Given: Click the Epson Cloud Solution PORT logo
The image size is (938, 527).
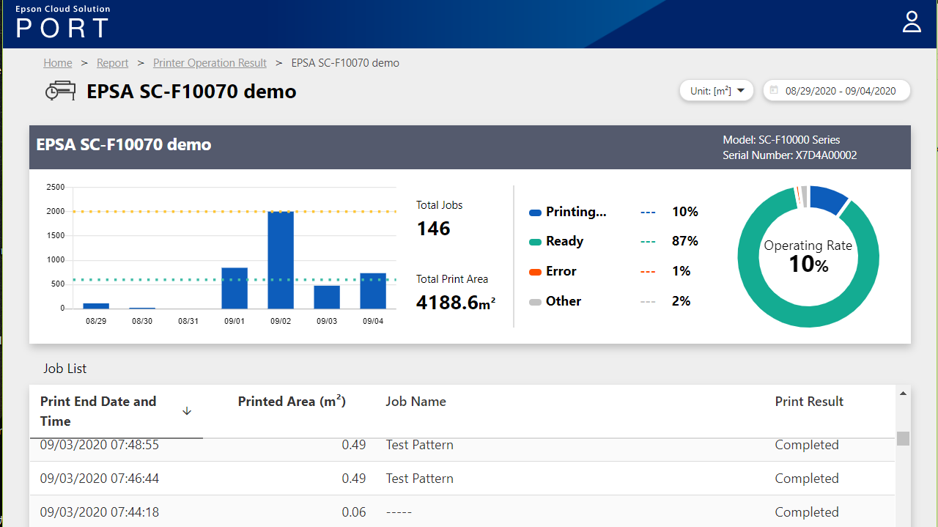Looking at the screenshot, I should (62, 21).
